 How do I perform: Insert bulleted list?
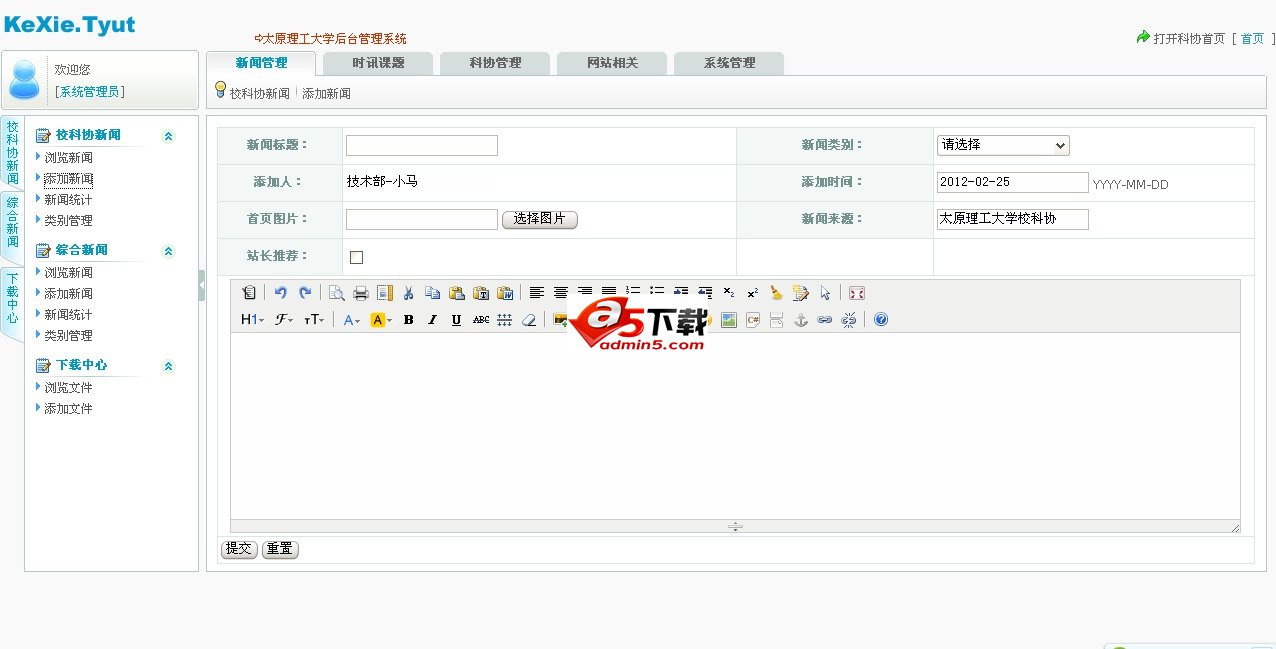coord(657,293)
